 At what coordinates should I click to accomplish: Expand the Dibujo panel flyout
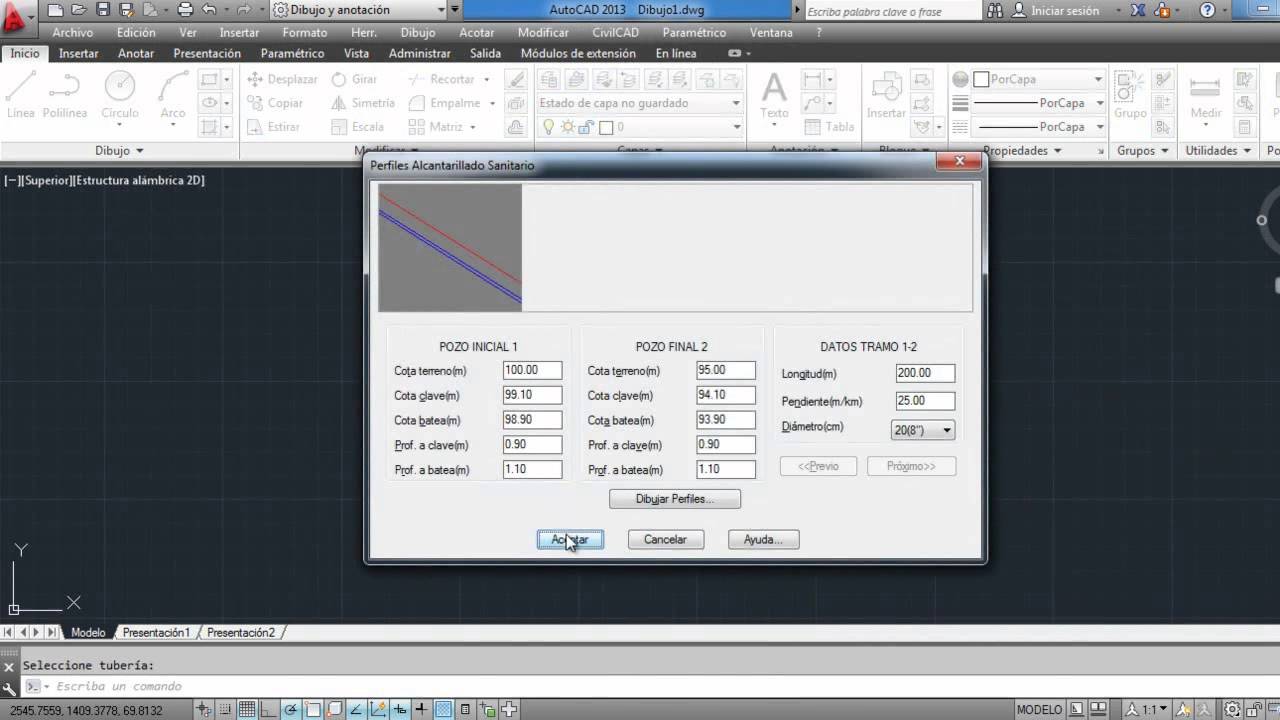coord(119,150)
